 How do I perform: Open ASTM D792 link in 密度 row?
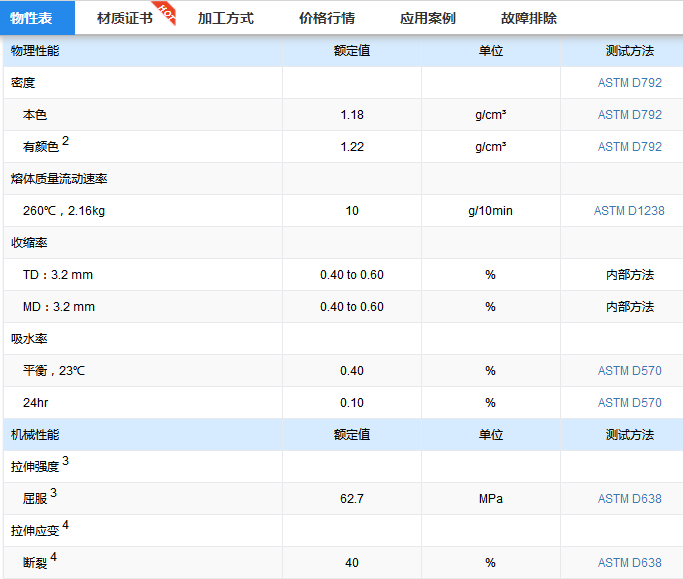pyautogui.click(x=629, y=83)
